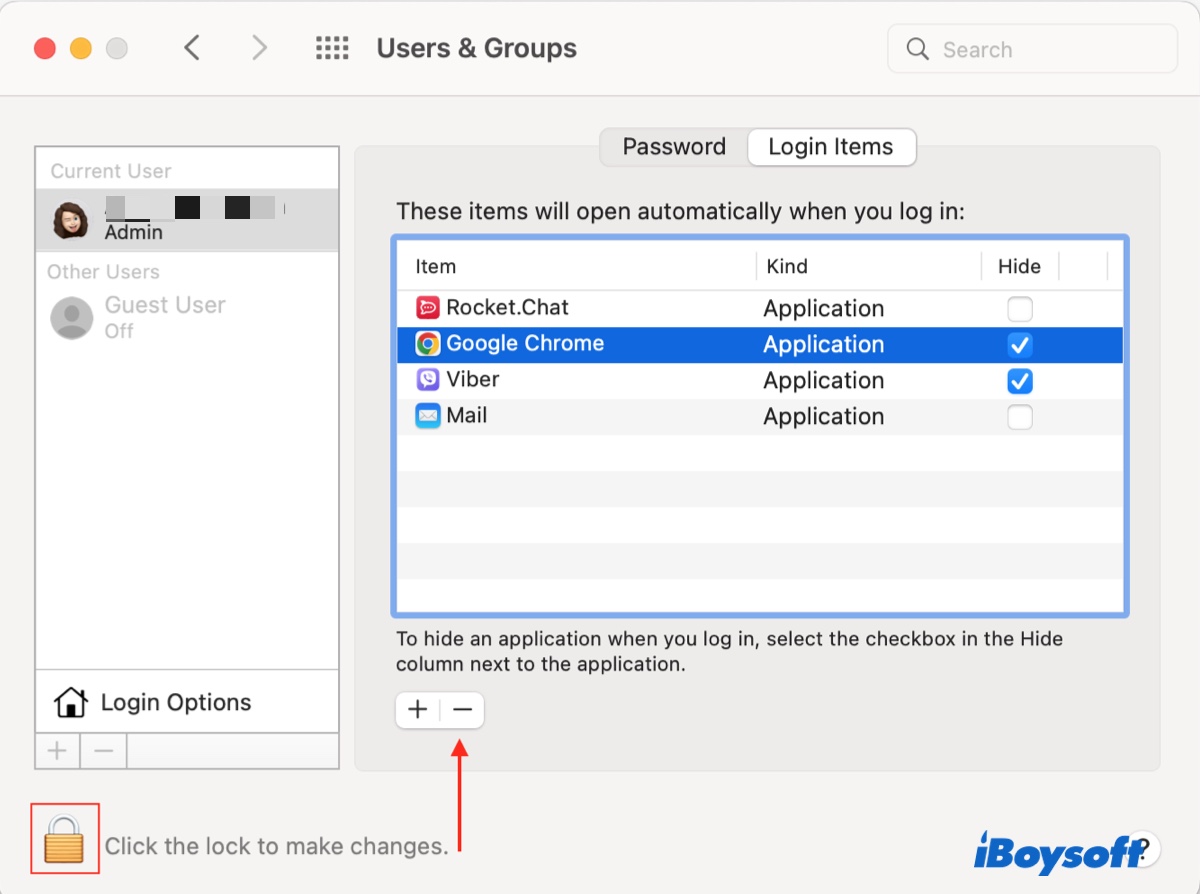The image size is (1200, 894).
Task: Select the Login Items tab
Action: pos(831,147)
